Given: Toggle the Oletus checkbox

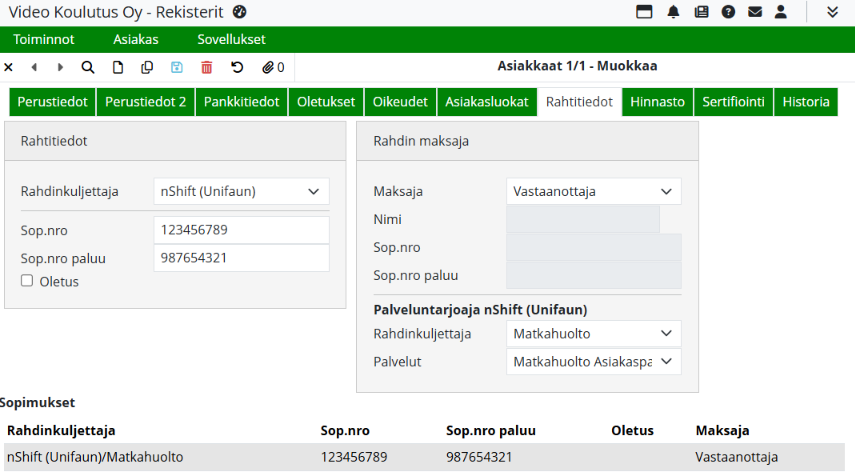Looking at the screenshot, I should click(x=27, y=281).
